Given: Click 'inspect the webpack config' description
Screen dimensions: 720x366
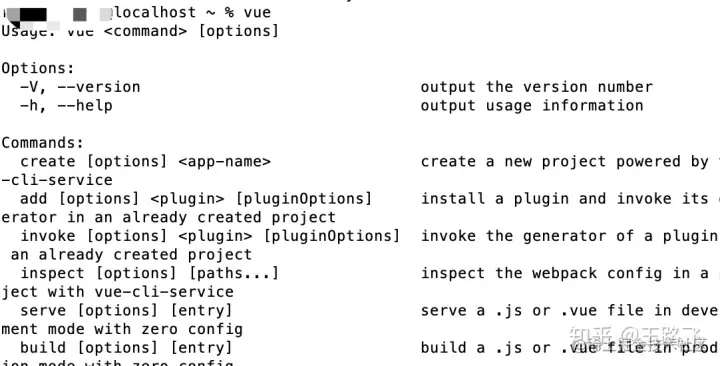Looking at the screenshot, I should point(541,273).
